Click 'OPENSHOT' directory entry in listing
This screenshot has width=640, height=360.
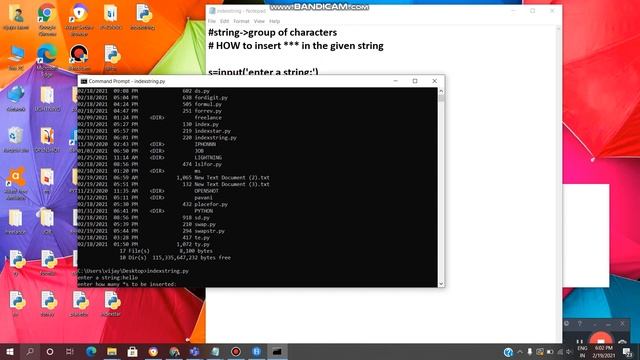point(206,191)
